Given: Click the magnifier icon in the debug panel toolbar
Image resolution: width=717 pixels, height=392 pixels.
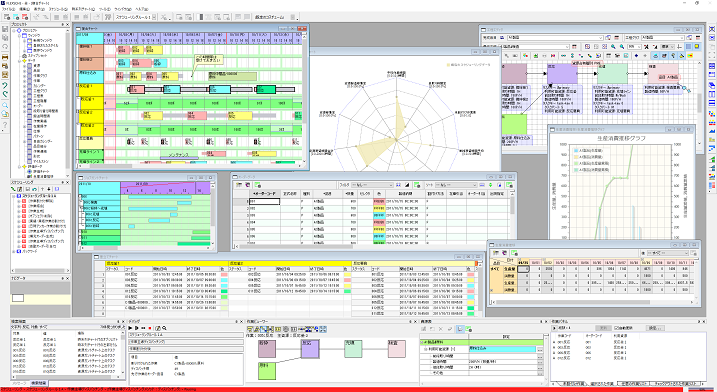Looking at the screenshot, I should point(164,328).
